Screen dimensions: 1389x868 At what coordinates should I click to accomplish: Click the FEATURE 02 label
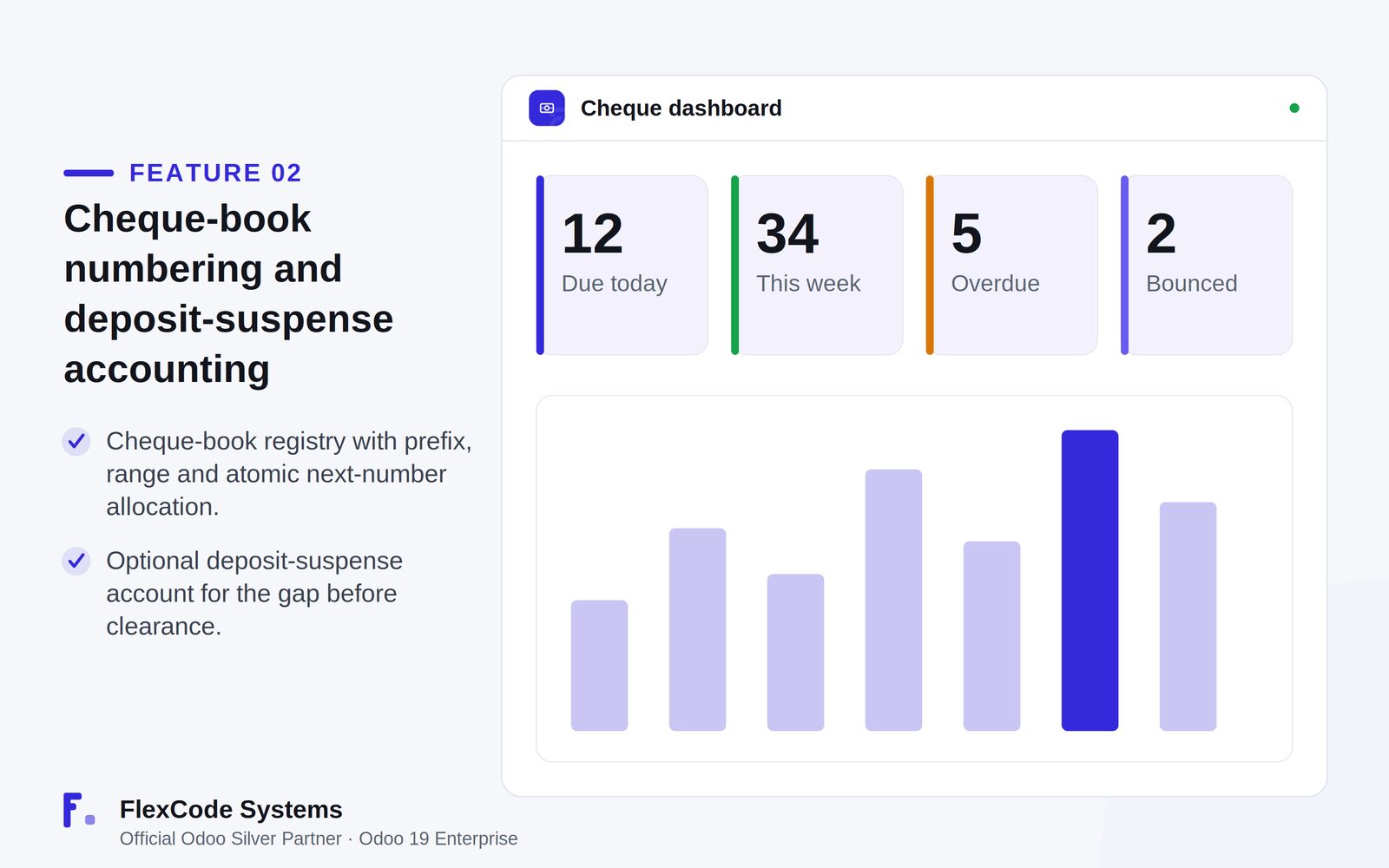pos(215,173)
